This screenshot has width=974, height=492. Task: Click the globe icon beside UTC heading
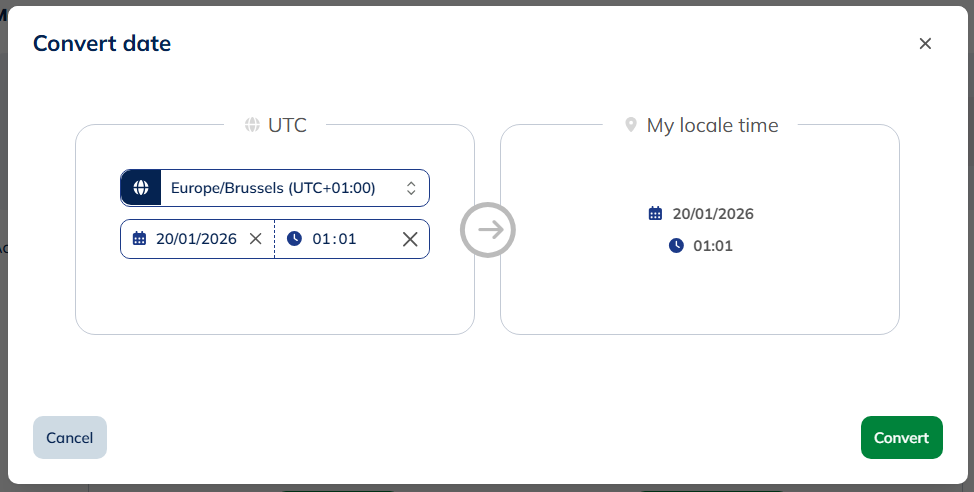point(252,126)
